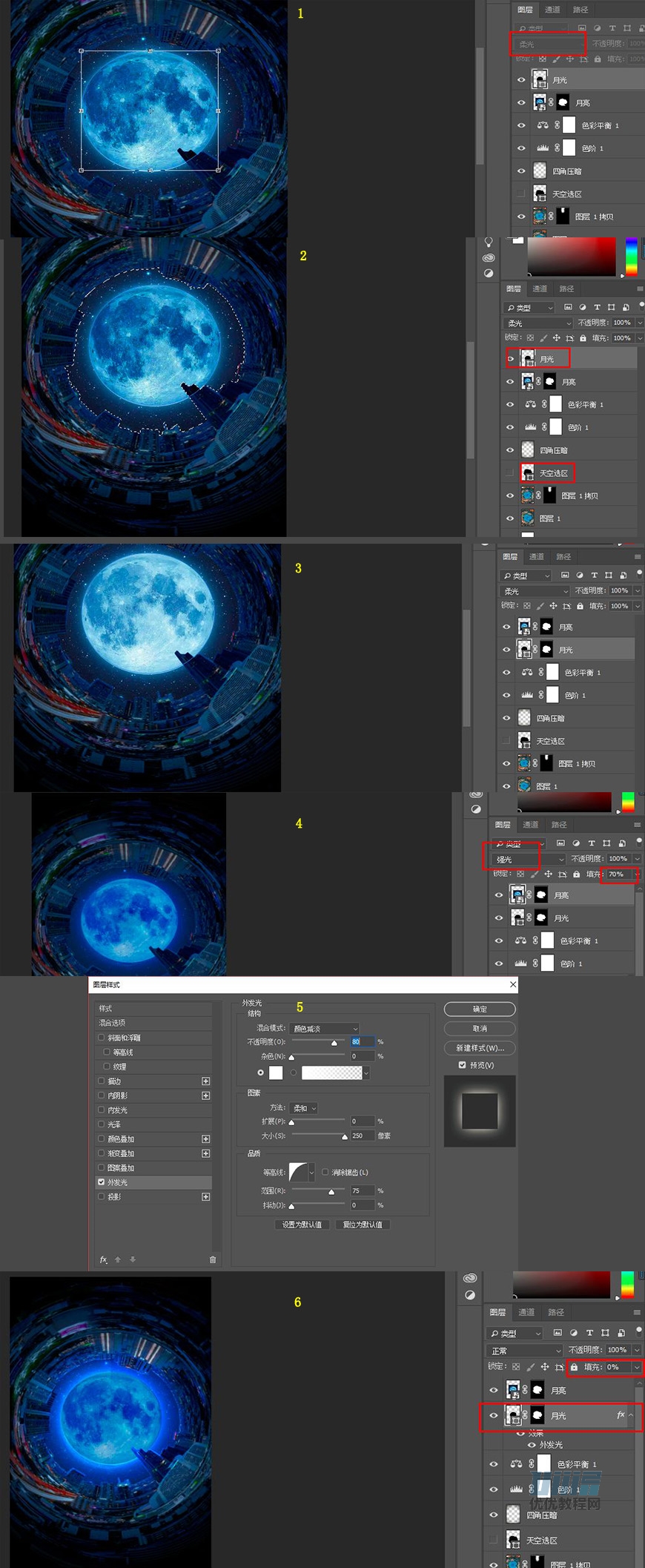Screen dimensions: 645x1568
Task: Click the plus icon beside 描边
Action: click(205, 1081)
